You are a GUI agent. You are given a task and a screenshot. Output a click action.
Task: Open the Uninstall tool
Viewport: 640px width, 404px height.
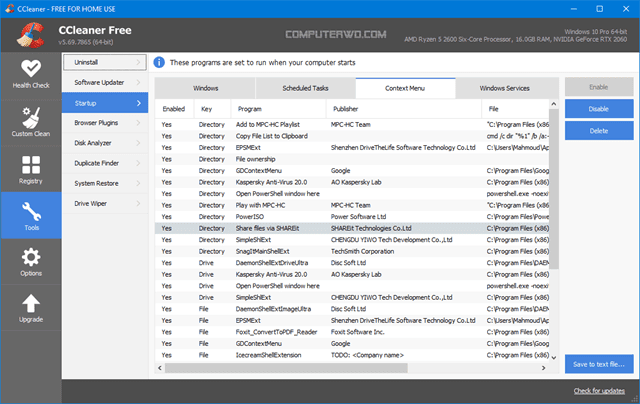tap(105, 62)
